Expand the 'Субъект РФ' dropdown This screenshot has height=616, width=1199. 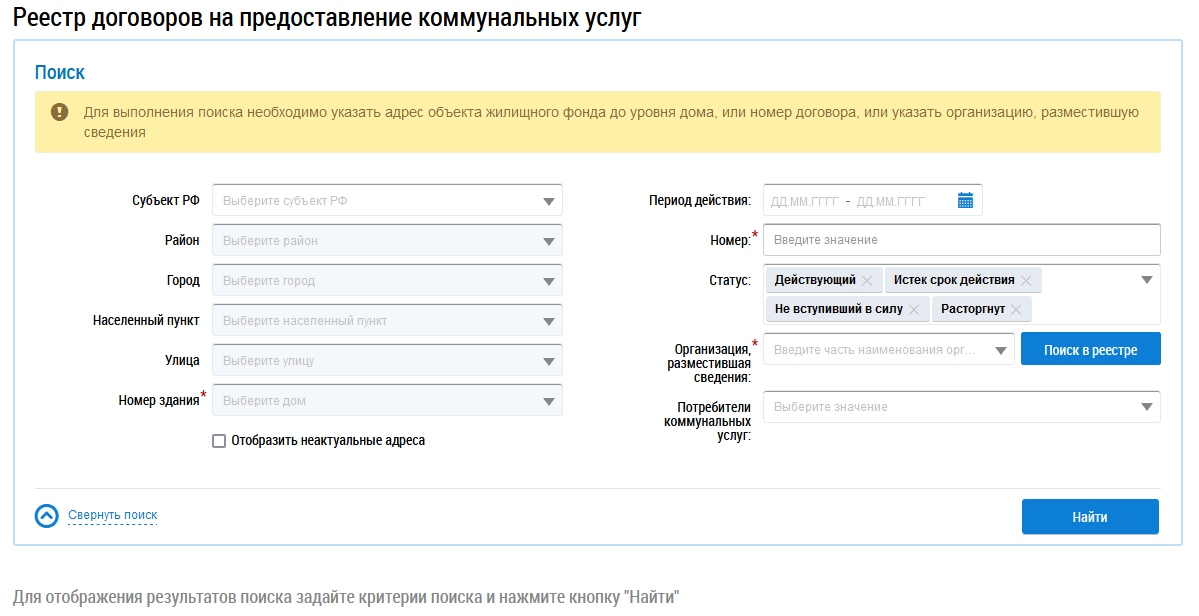pyautogui.click(x=548, y=201)
